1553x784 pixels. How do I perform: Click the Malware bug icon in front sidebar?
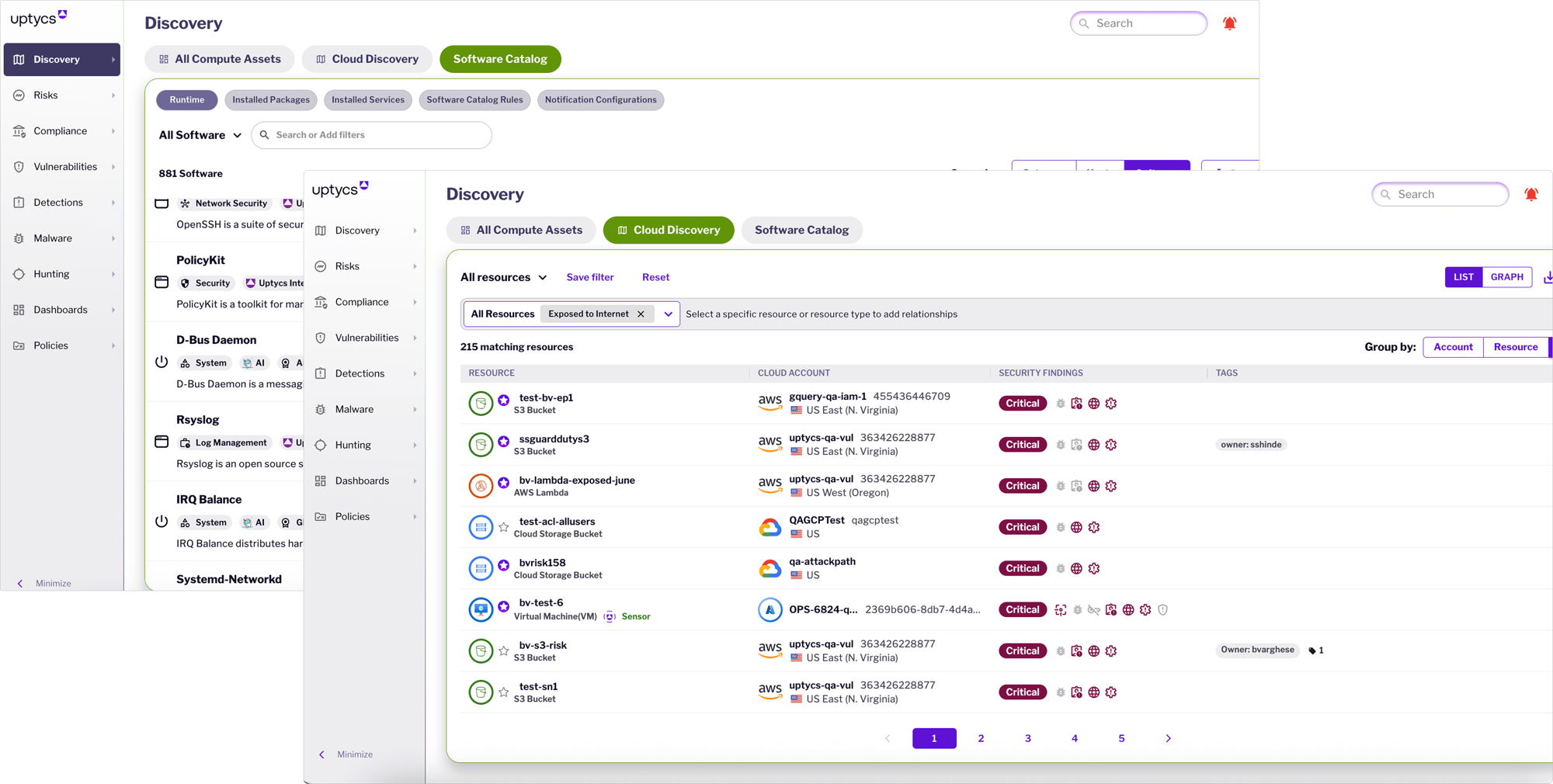pos(321,409)
